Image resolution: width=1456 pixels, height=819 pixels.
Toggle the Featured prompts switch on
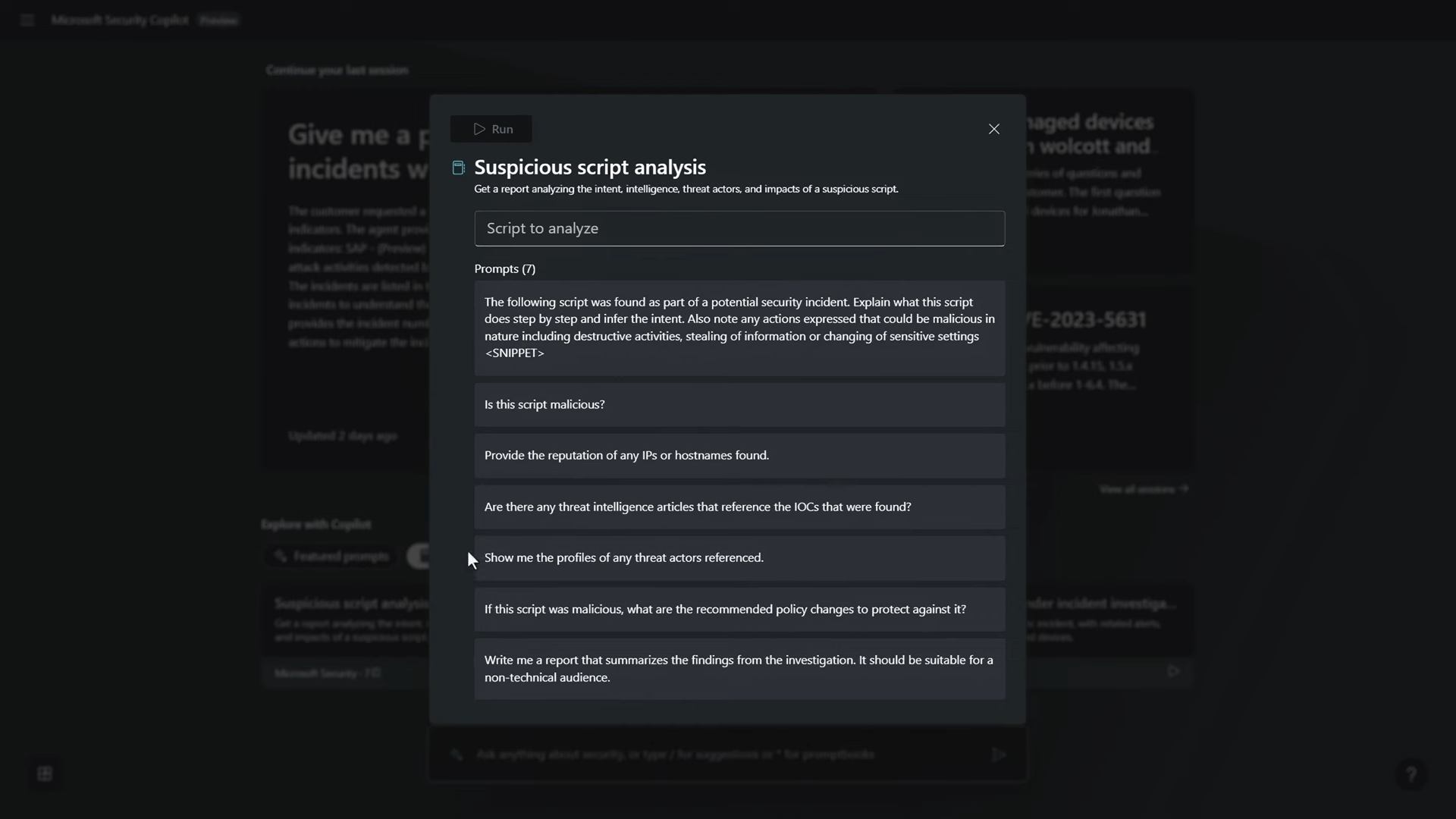(x=421, y=556)
